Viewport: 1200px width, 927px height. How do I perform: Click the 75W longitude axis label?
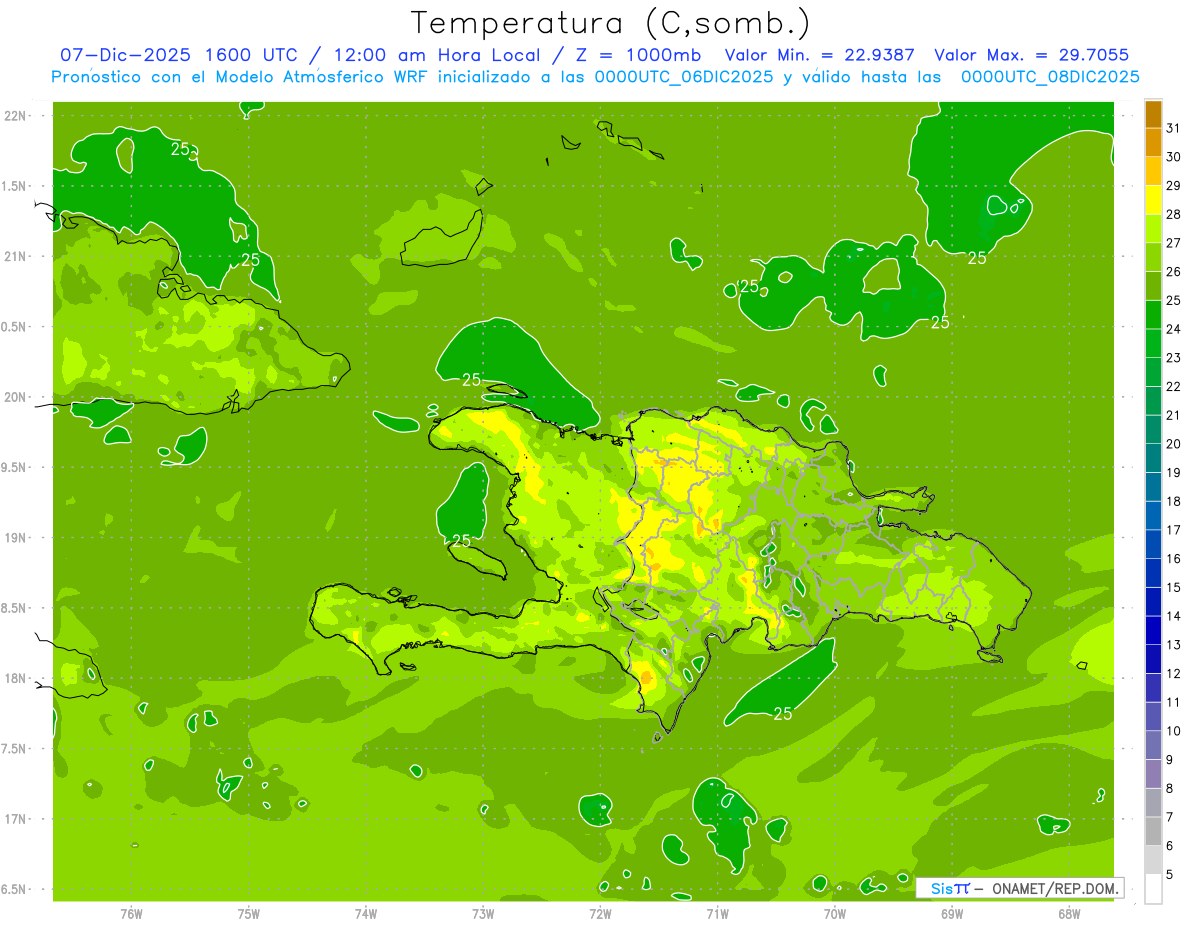point(248,913)
